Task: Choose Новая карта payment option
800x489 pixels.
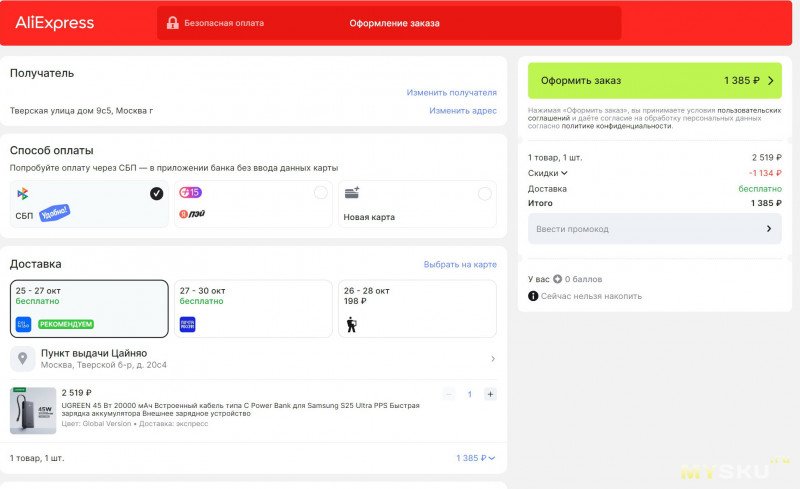Action: click(x=416, y=204)
